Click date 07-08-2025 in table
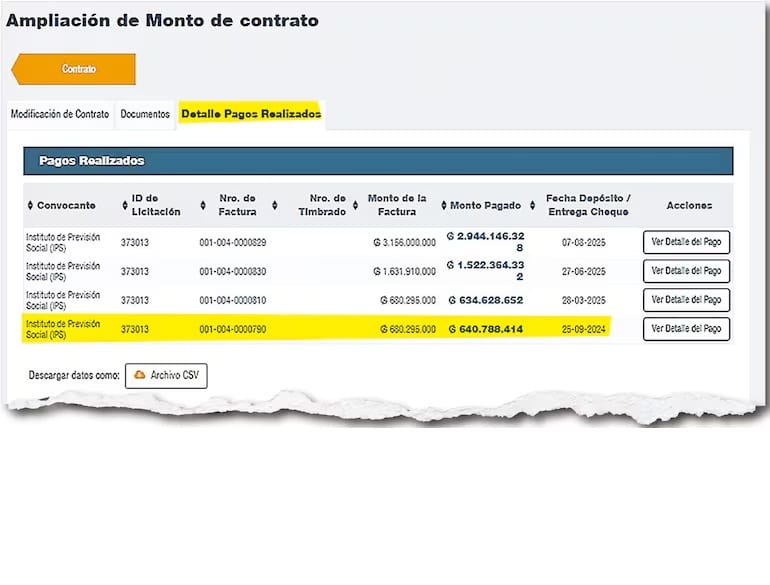770x585 pixels. point(583,243)
